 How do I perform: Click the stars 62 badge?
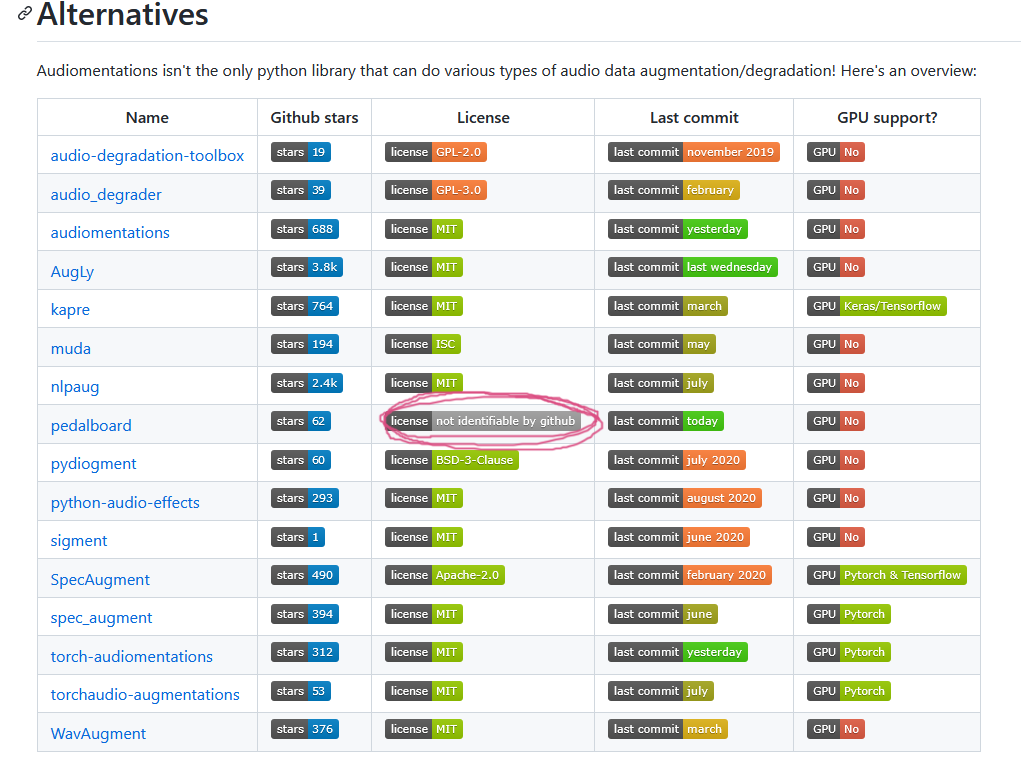[x=301, y=421]
